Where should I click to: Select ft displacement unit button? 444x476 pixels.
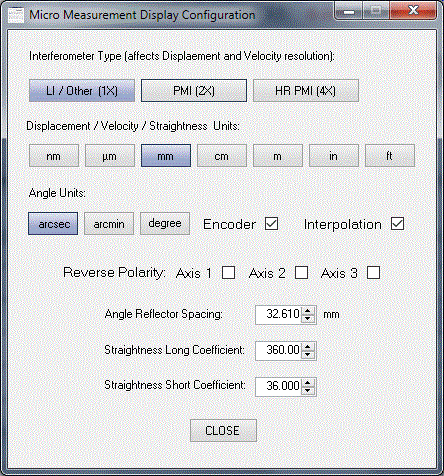point(390,156)
